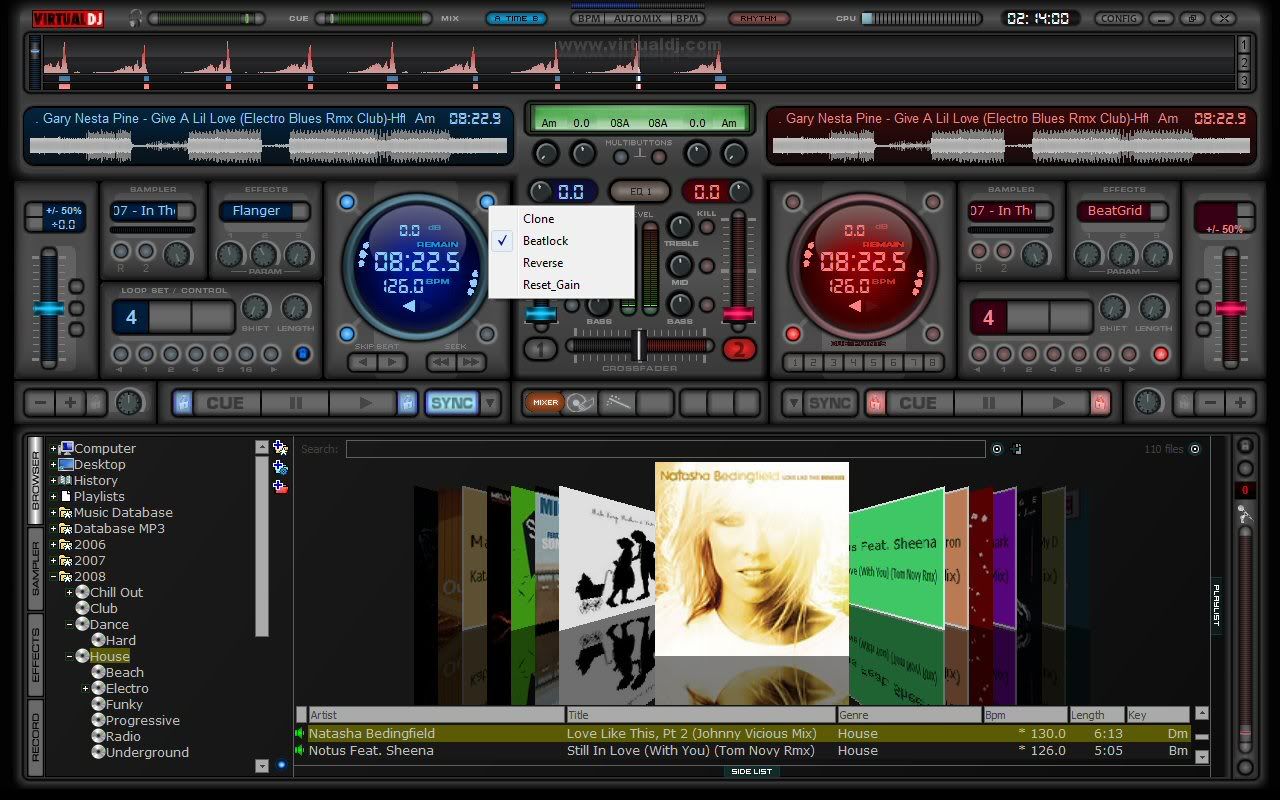The width and height of the screenshot is (1280, 800).
Task: Click the blue lock icon left of left CUE
Action: (183, 403)
